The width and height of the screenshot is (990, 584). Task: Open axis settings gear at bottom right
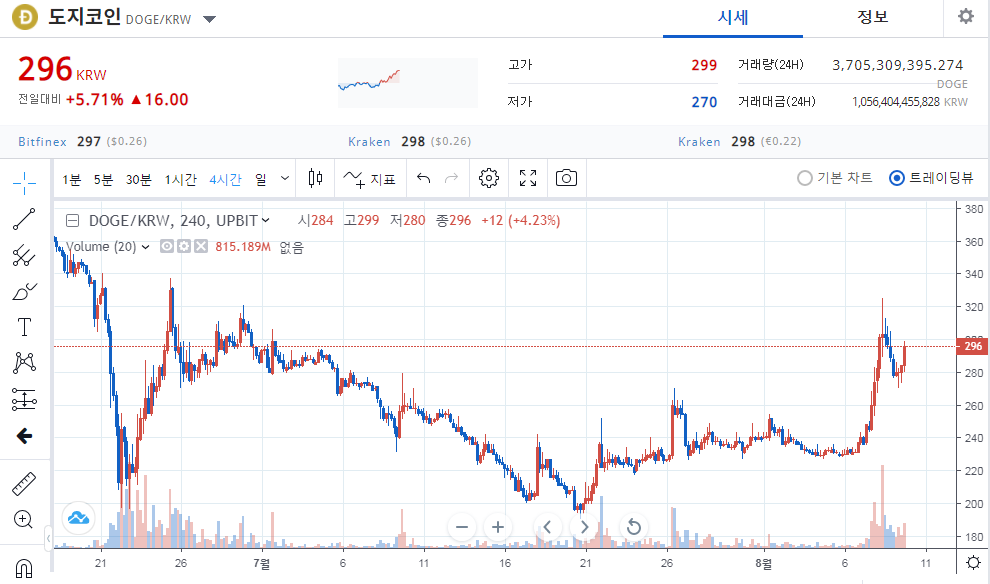click(974, 563)
